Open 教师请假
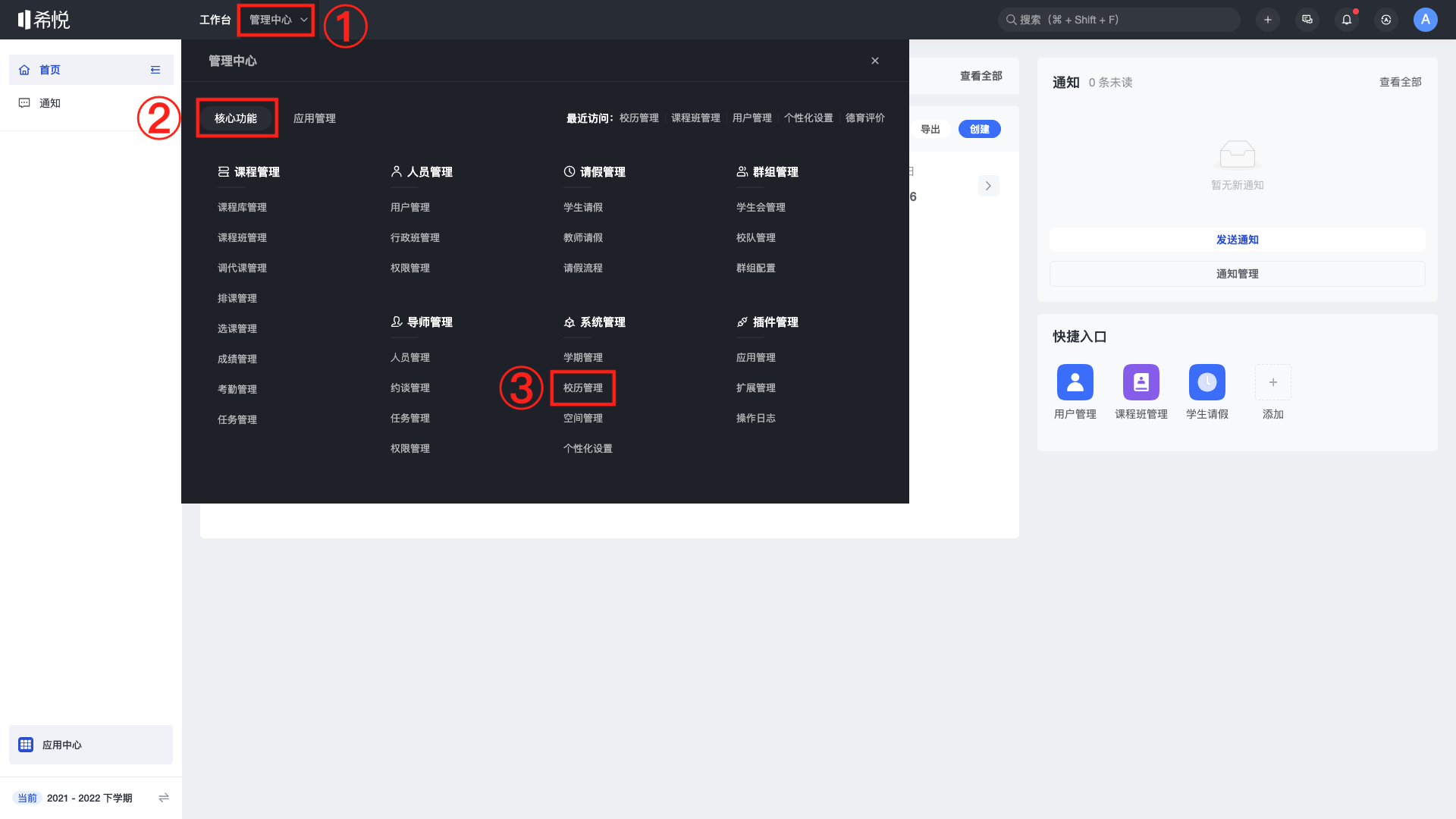The width and height of the screenshot is (1456, 819). point(583,237)
